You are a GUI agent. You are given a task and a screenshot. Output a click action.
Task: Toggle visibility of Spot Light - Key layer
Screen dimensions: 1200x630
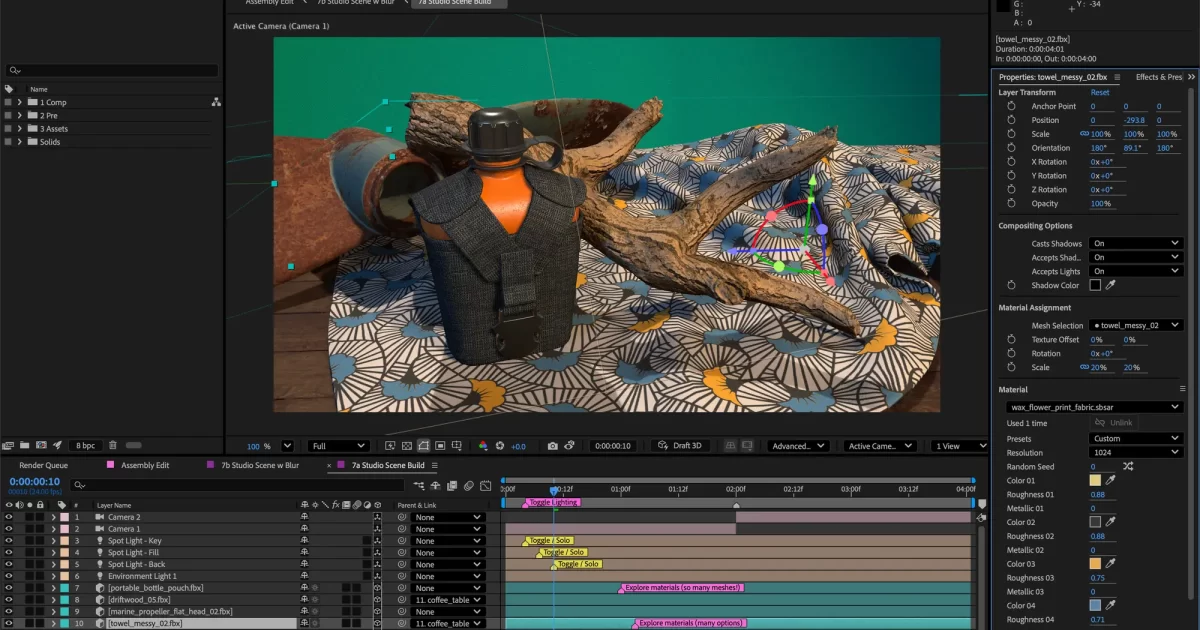click(x=9, y=541)
